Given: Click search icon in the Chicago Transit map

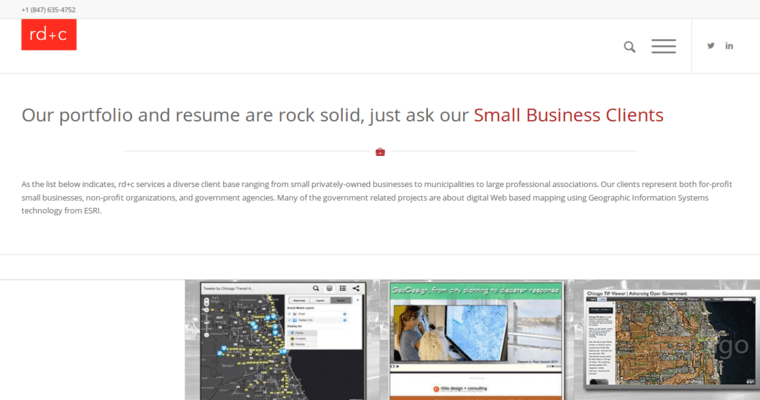Looking at the screenshot, I should click(316, 288).
